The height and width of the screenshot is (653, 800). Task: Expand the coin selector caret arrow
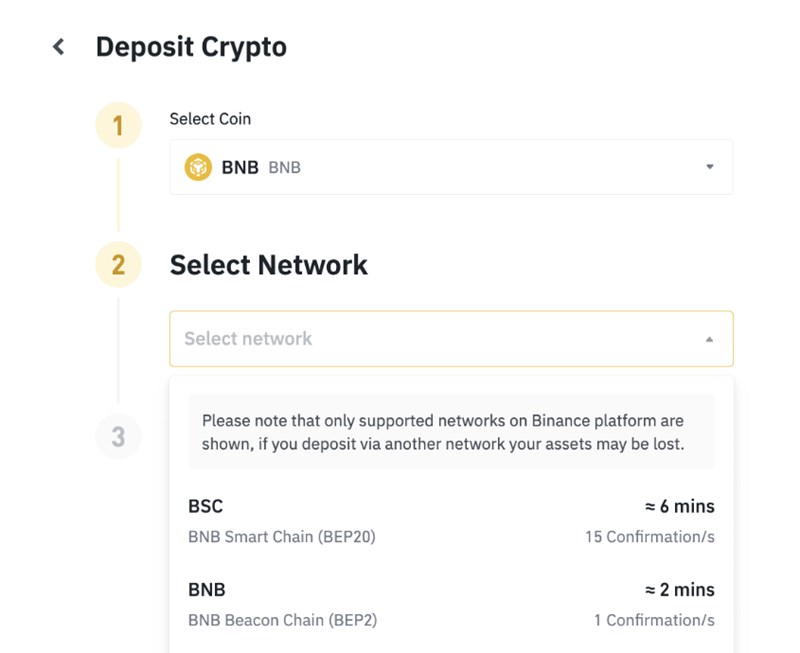(x=709, y=167)
